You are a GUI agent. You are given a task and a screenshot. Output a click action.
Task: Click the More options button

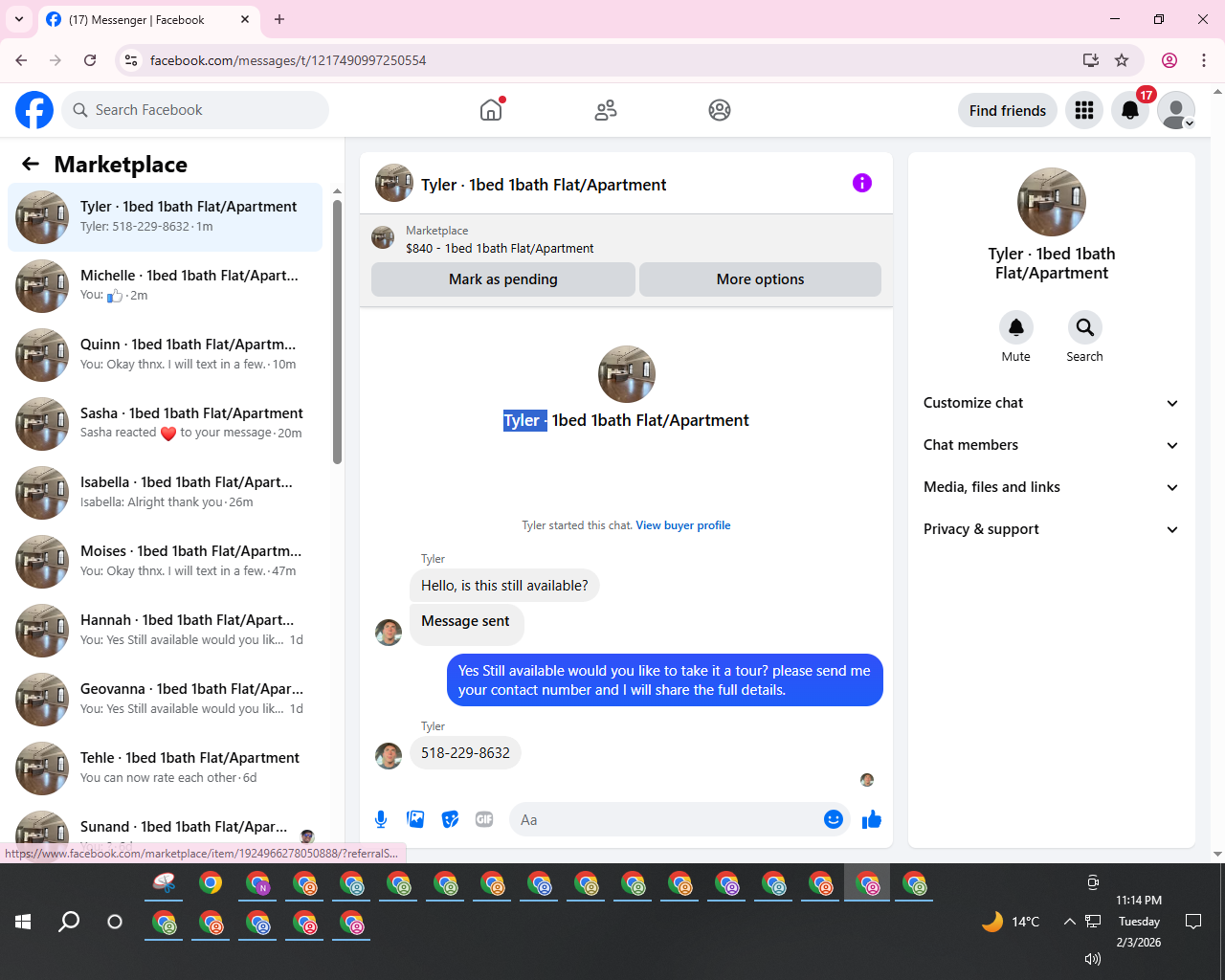click(x=761, y=279)
